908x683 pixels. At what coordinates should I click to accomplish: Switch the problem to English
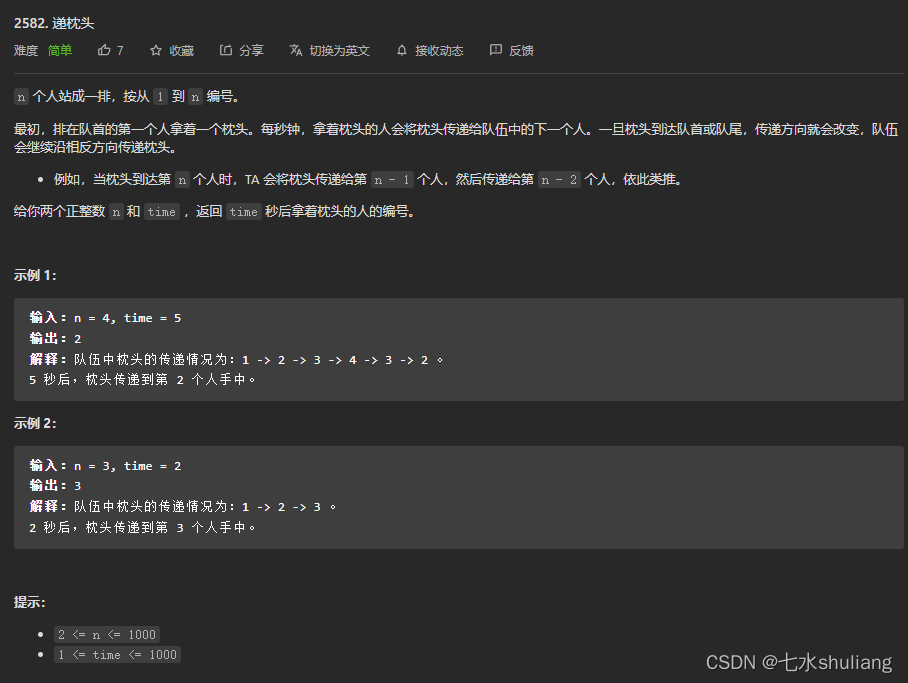[x=329, y=50]
